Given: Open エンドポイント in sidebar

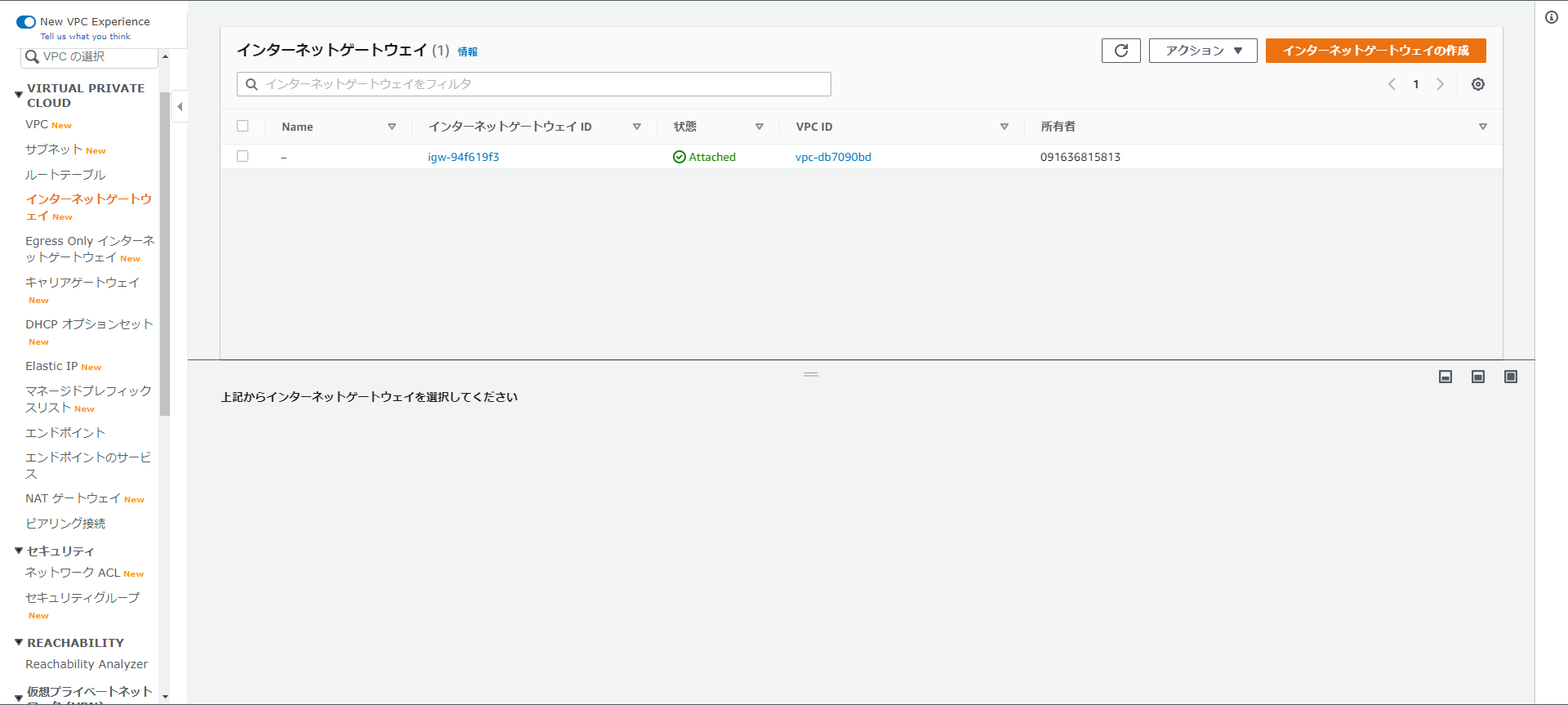Looking at the screenshot, I should pyautogui.click(x=65, y=433).
